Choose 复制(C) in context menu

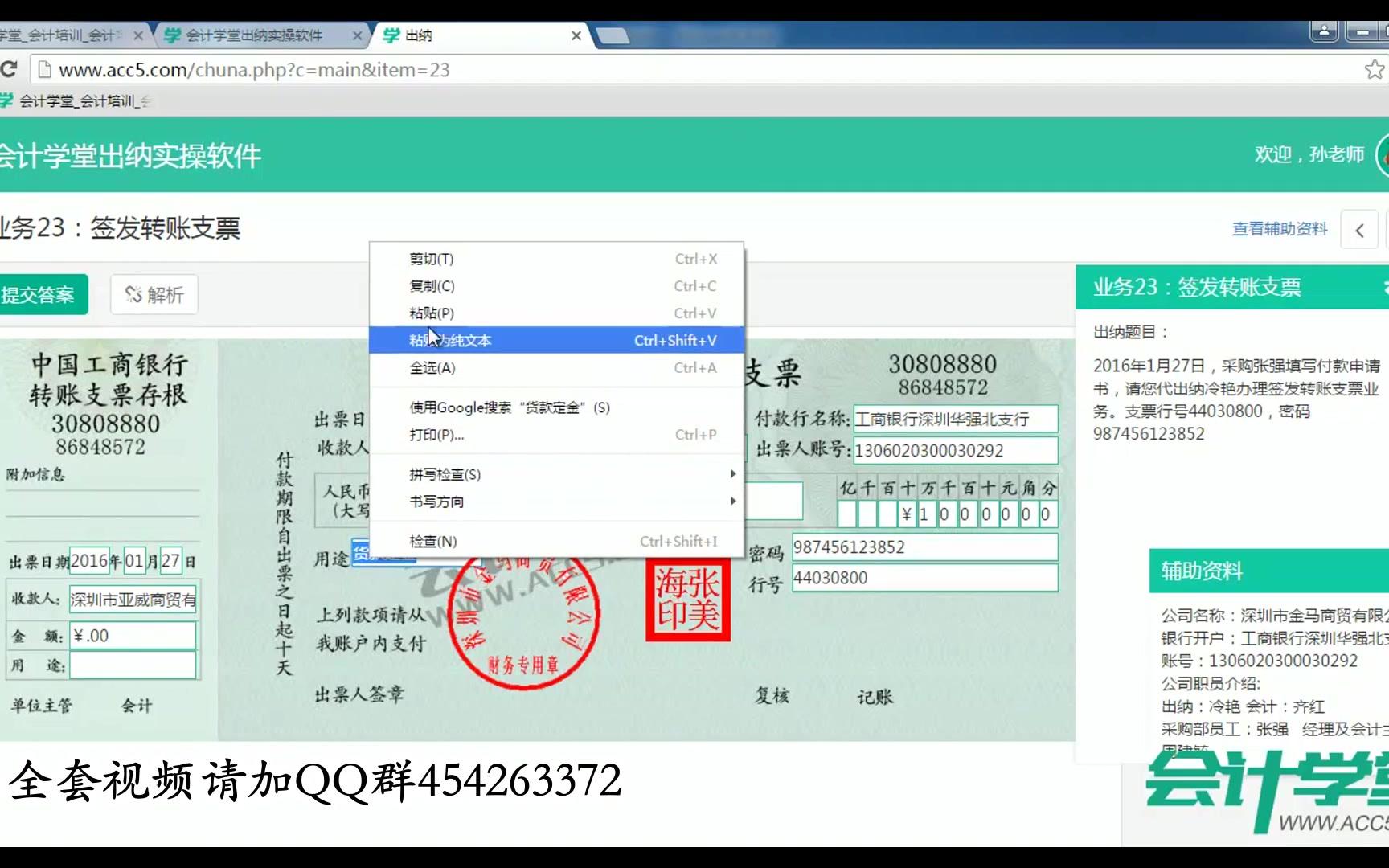point(556,286)
